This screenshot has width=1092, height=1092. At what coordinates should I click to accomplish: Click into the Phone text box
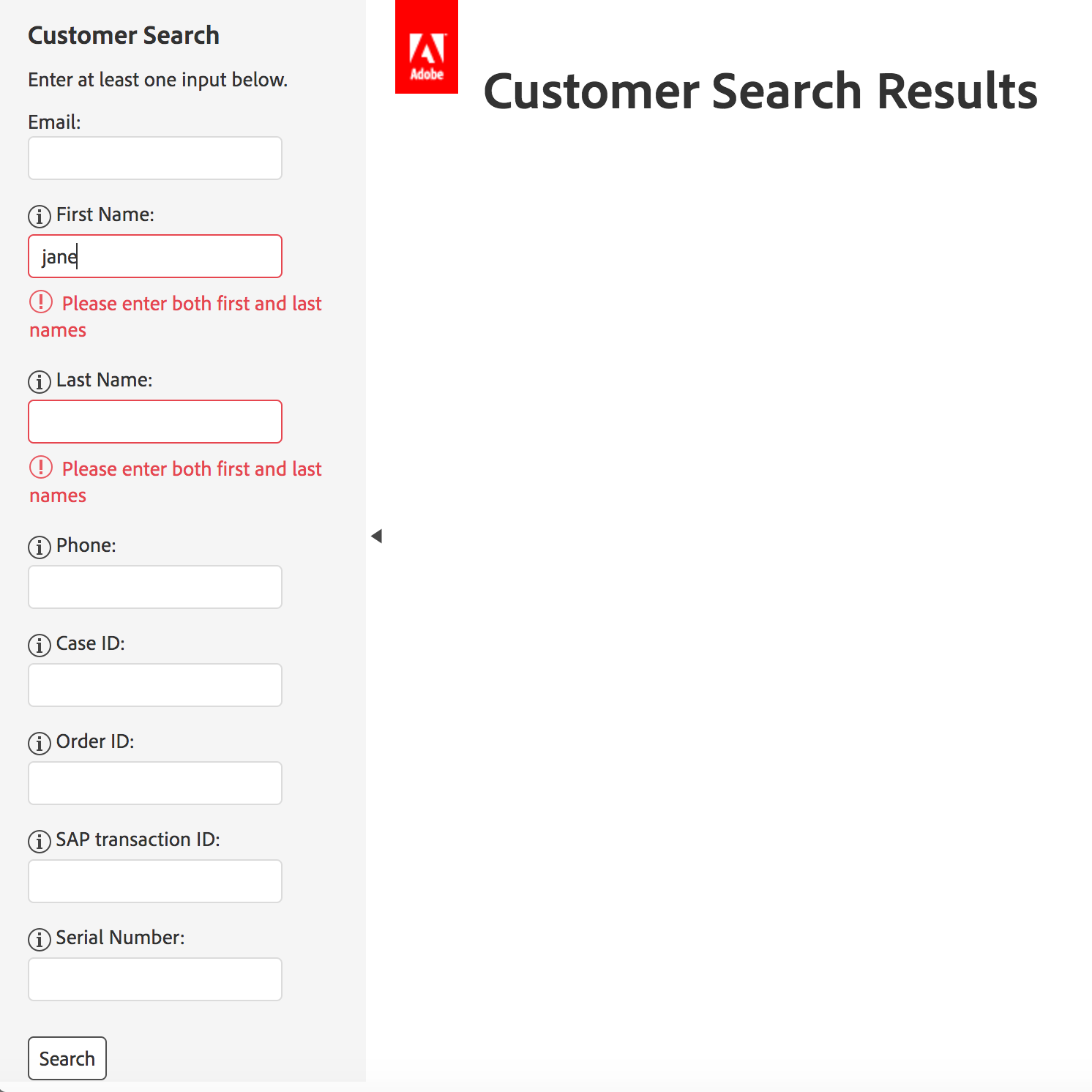pos(155,587)
